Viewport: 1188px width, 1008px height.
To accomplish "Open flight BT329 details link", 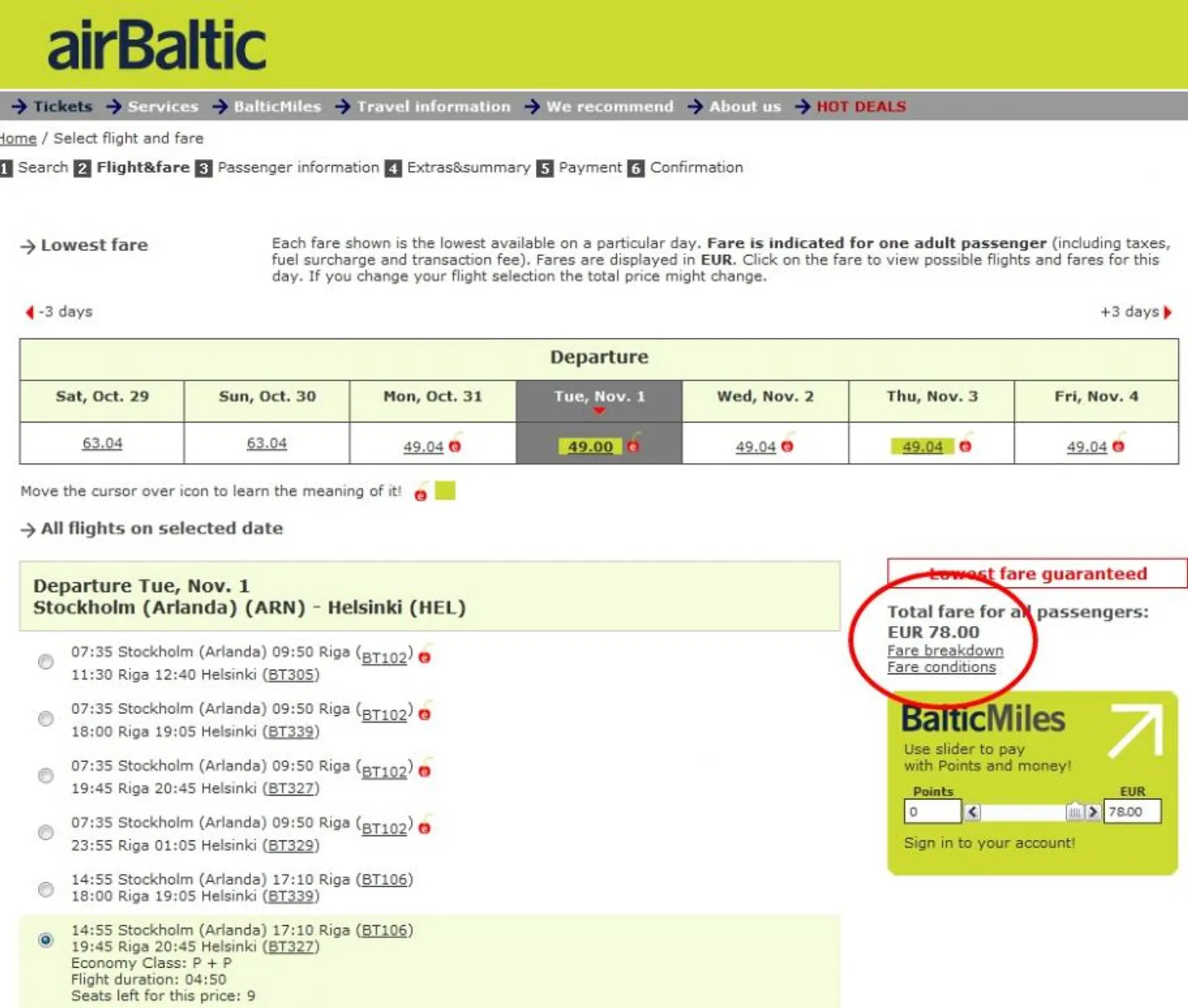I will point(291,846).
